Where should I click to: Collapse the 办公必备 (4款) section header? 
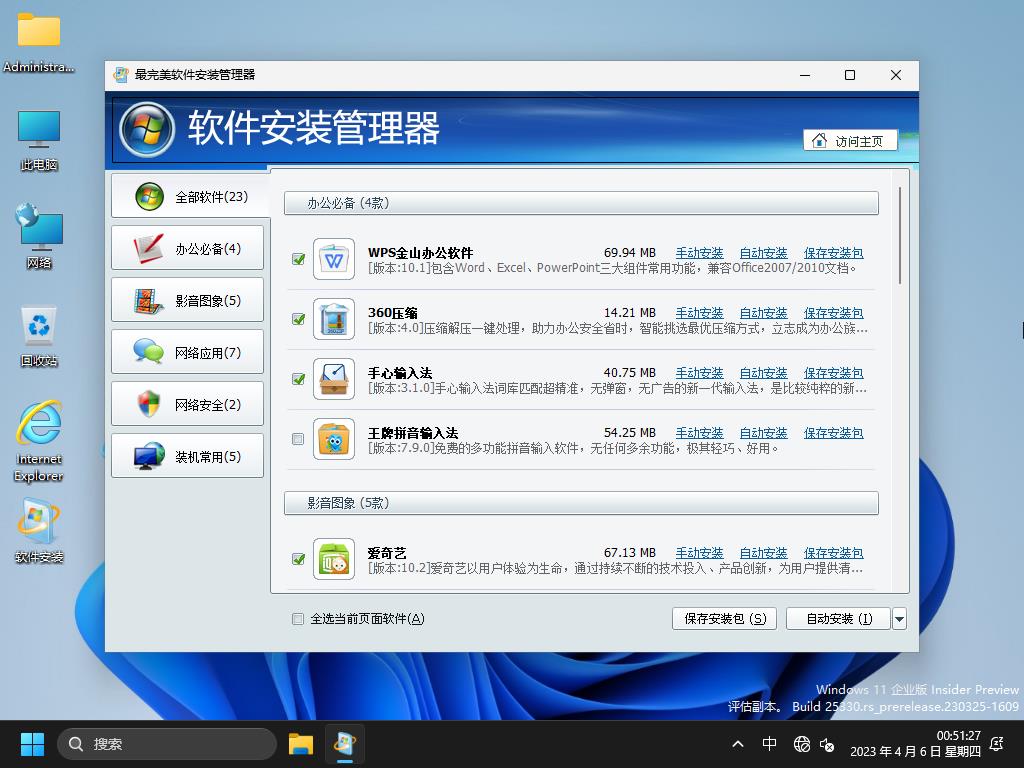[x=581, y=203]
